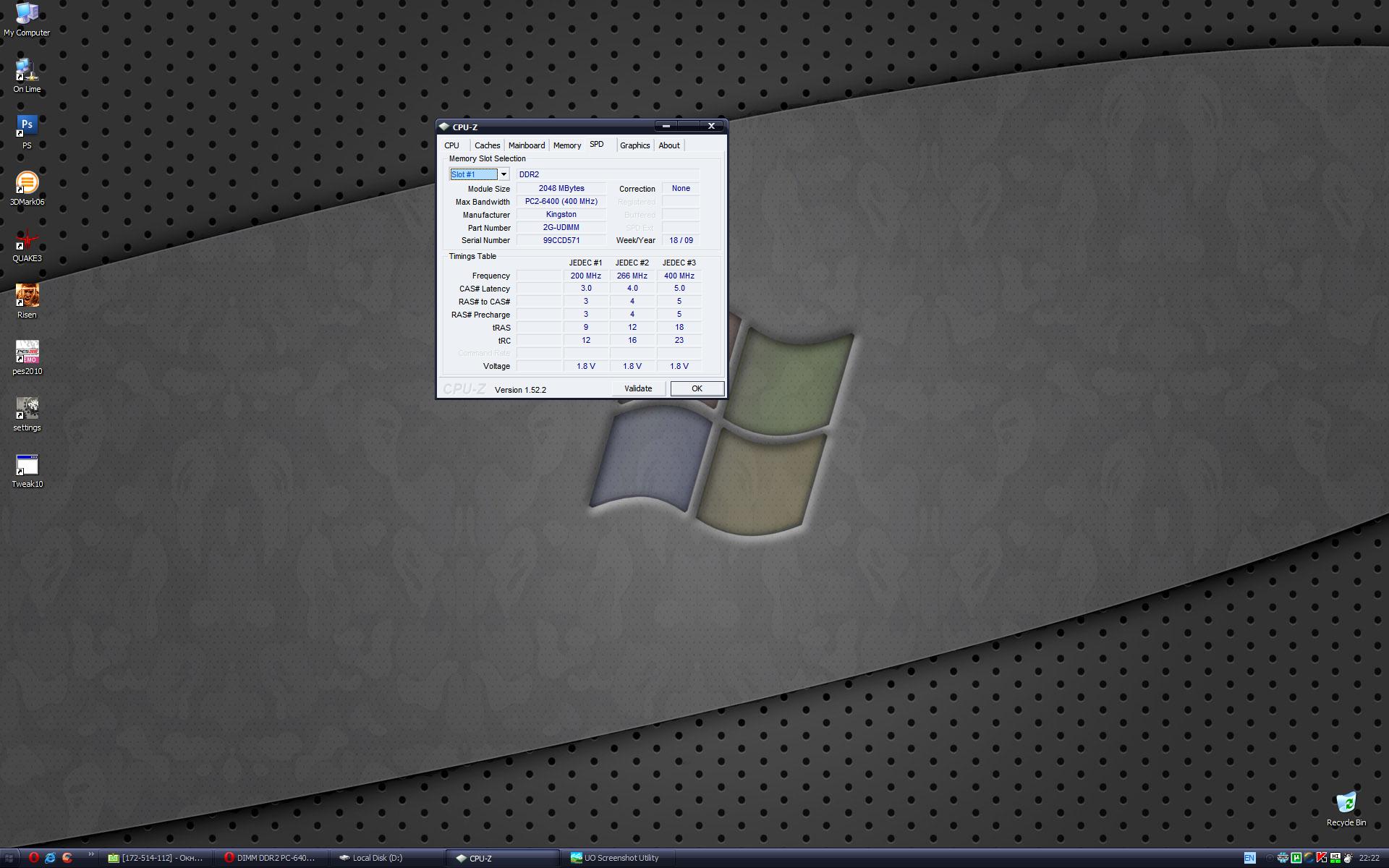Click the serial number 99CCD571
The image size is (1389, 868).
click(561, 240)
